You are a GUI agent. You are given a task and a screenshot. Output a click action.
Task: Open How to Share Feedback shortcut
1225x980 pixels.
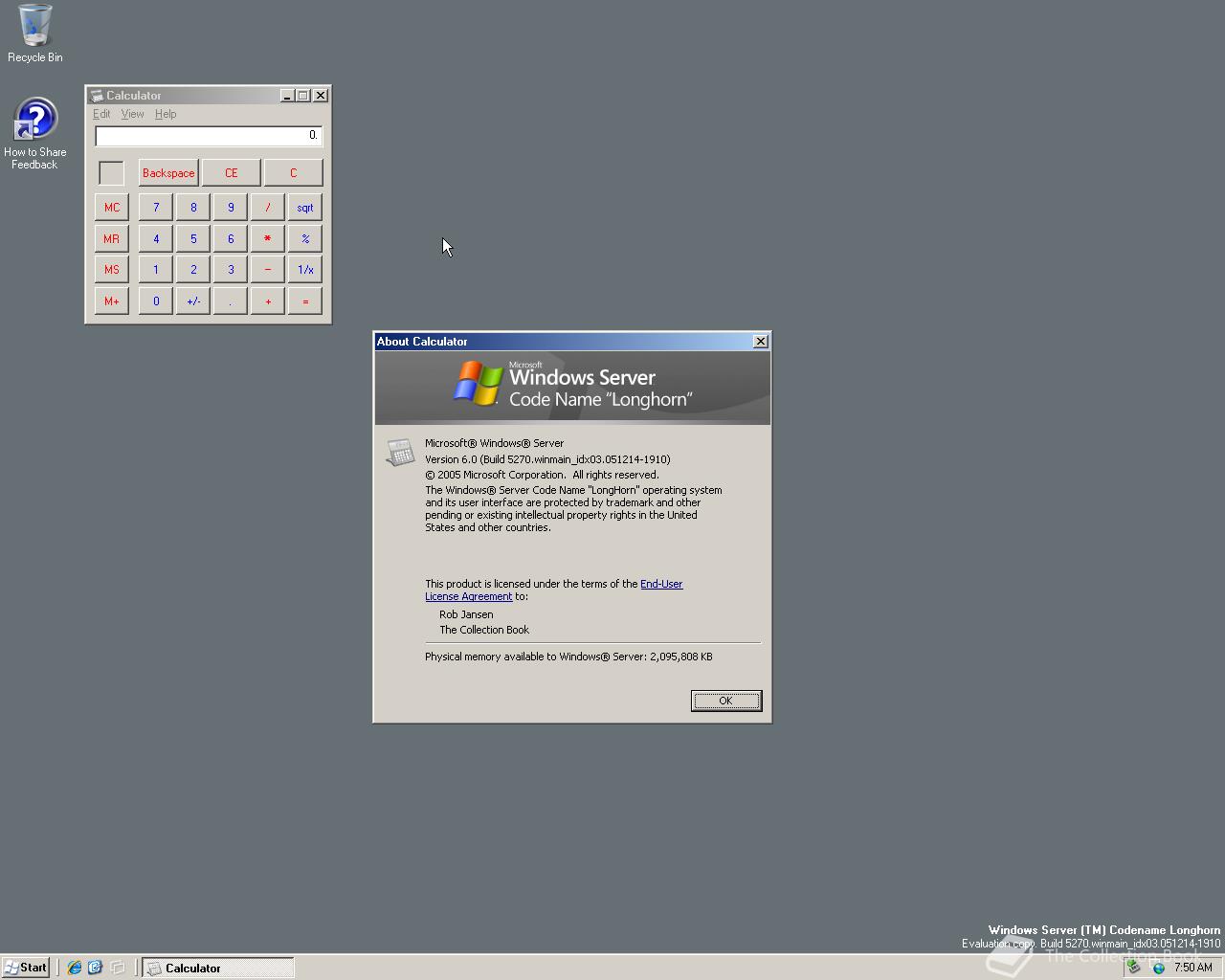35,134
